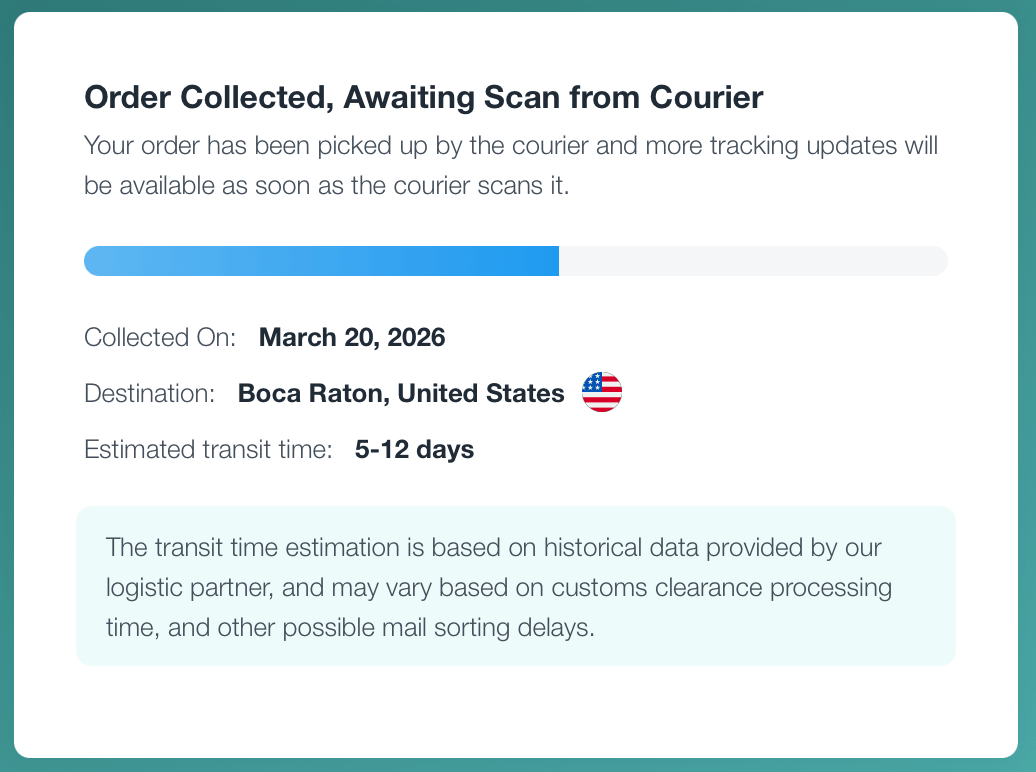Click the description line starting "Your order has been picked up"
1036x772 pixels.
tap(511, 146)
